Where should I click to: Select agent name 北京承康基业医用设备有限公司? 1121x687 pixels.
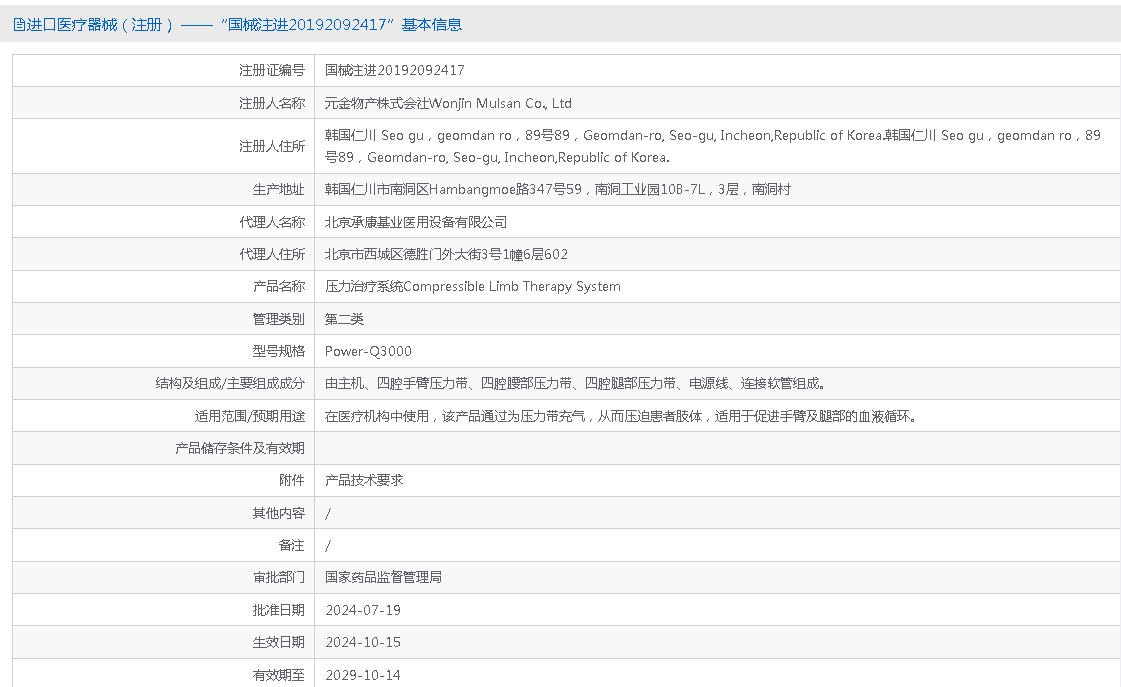pos(416,222)
